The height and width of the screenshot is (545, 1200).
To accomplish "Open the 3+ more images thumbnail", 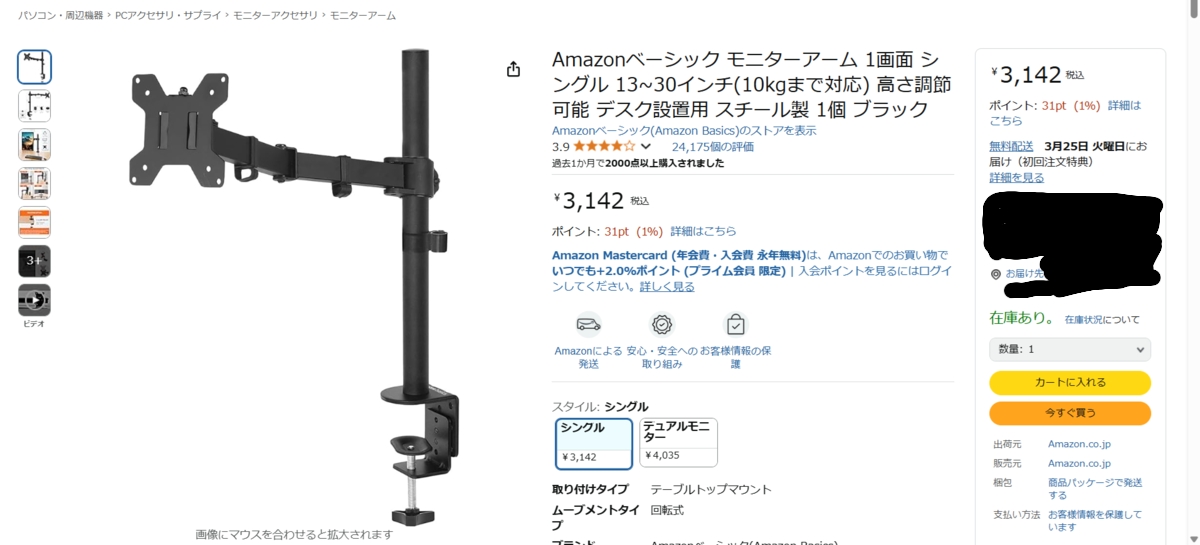I will tap(34, 261).
